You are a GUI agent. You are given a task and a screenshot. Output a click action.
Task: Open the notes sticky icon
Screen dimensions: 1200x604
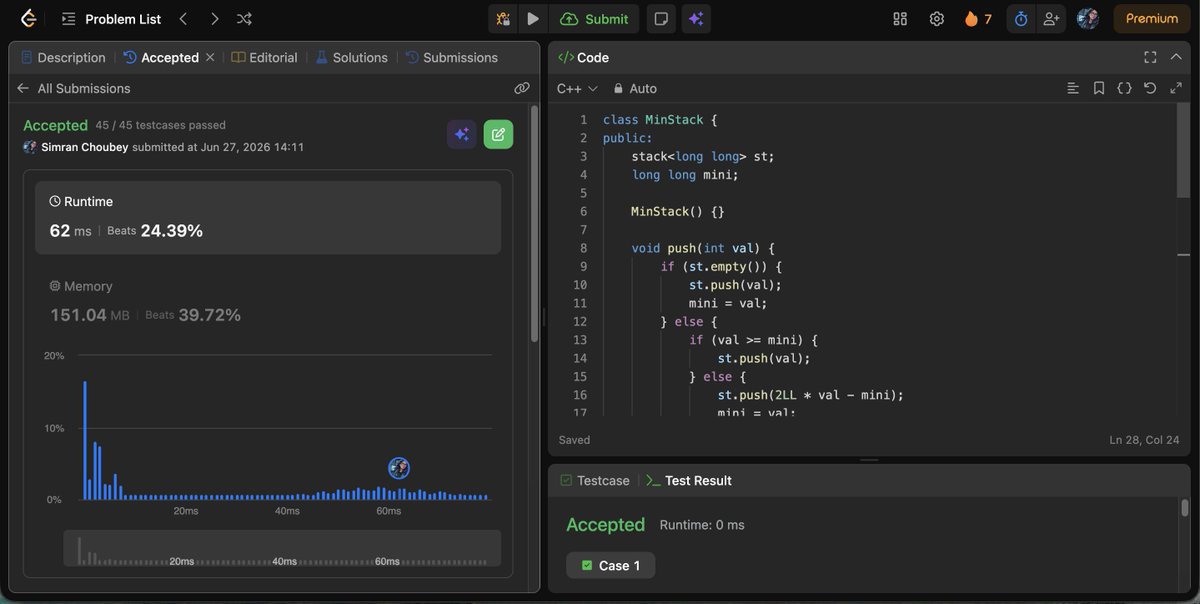pyautogui.click(x=660, y=19)
